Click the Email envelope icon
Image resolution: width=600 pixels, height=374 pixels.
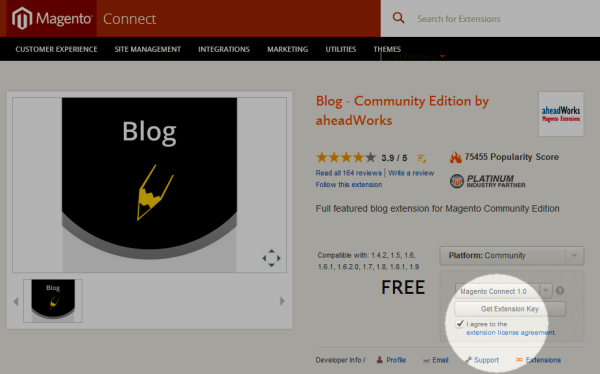426,361
